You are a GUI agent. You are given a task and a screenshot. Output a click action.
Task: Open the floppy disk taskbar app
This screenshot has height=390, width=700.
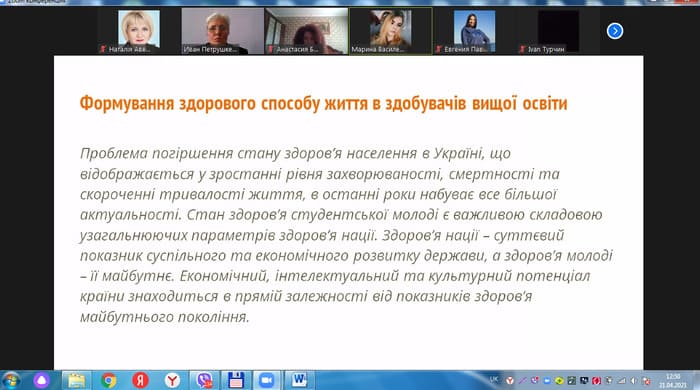236,381
